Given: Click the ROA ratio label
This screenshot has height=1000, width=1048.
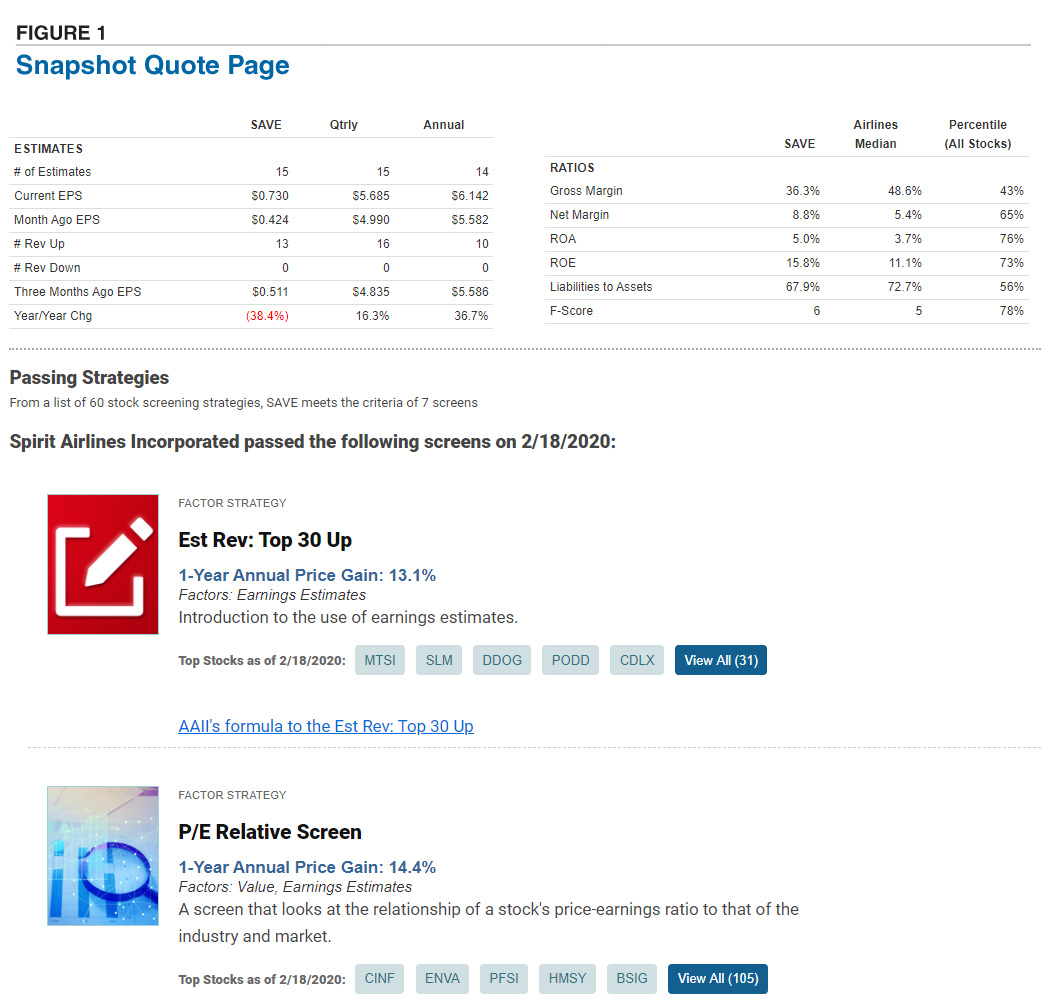Looking at the screenshot, I should (x=563, y=239).
